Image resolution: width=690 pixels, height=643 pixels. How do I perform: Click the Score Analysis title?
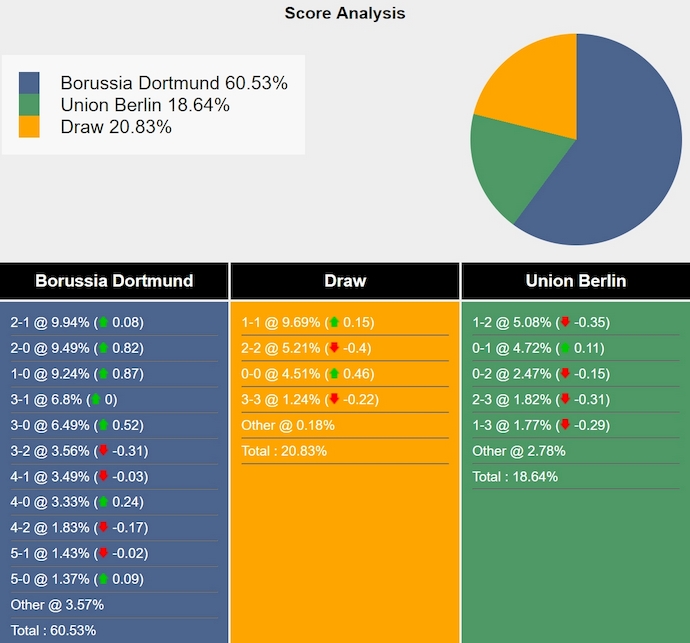pos(345,13)
